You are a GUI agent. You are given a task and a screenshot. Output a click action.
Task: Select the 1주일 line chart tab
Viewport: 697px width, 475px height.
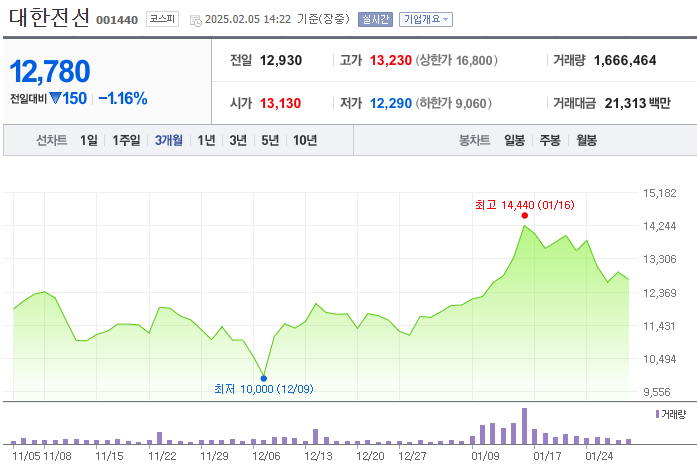click(x=126, y=140)
